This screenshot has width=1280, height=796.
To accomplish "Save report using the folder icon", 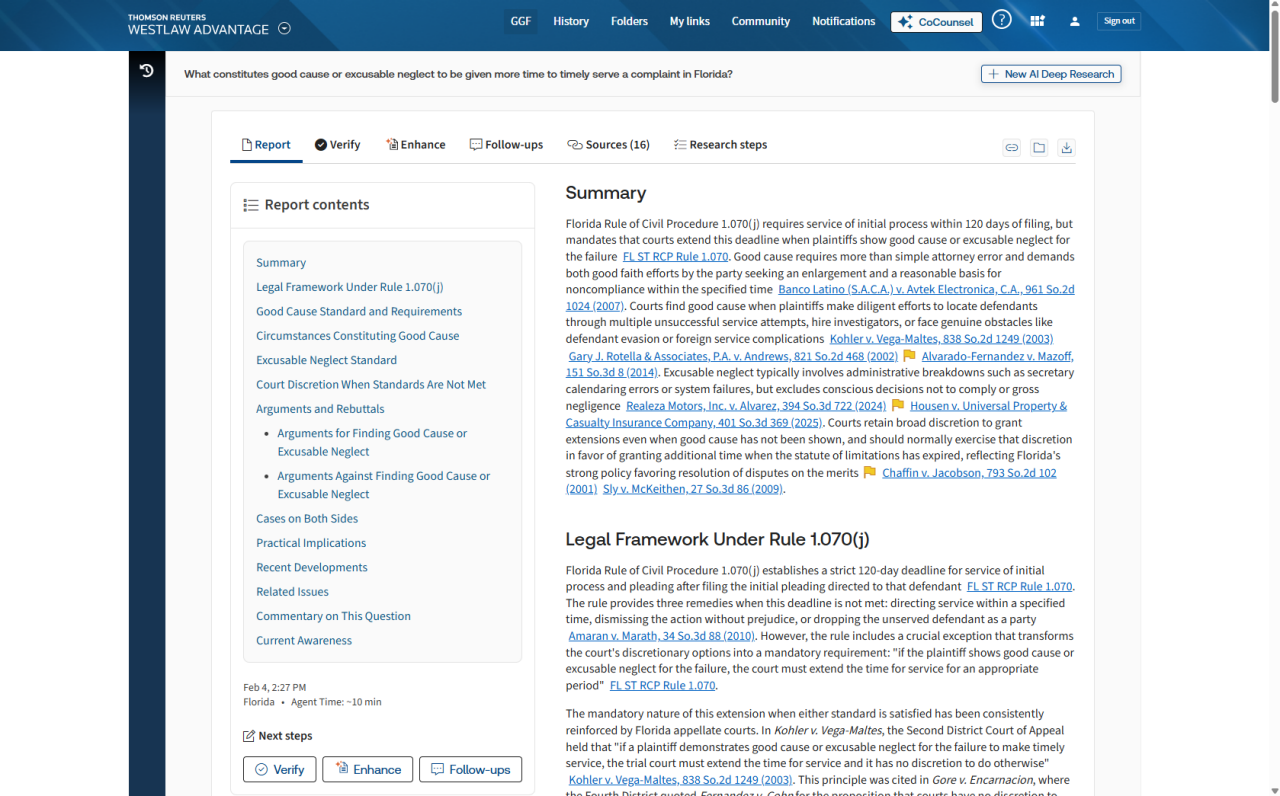I will pos(1039,148).
